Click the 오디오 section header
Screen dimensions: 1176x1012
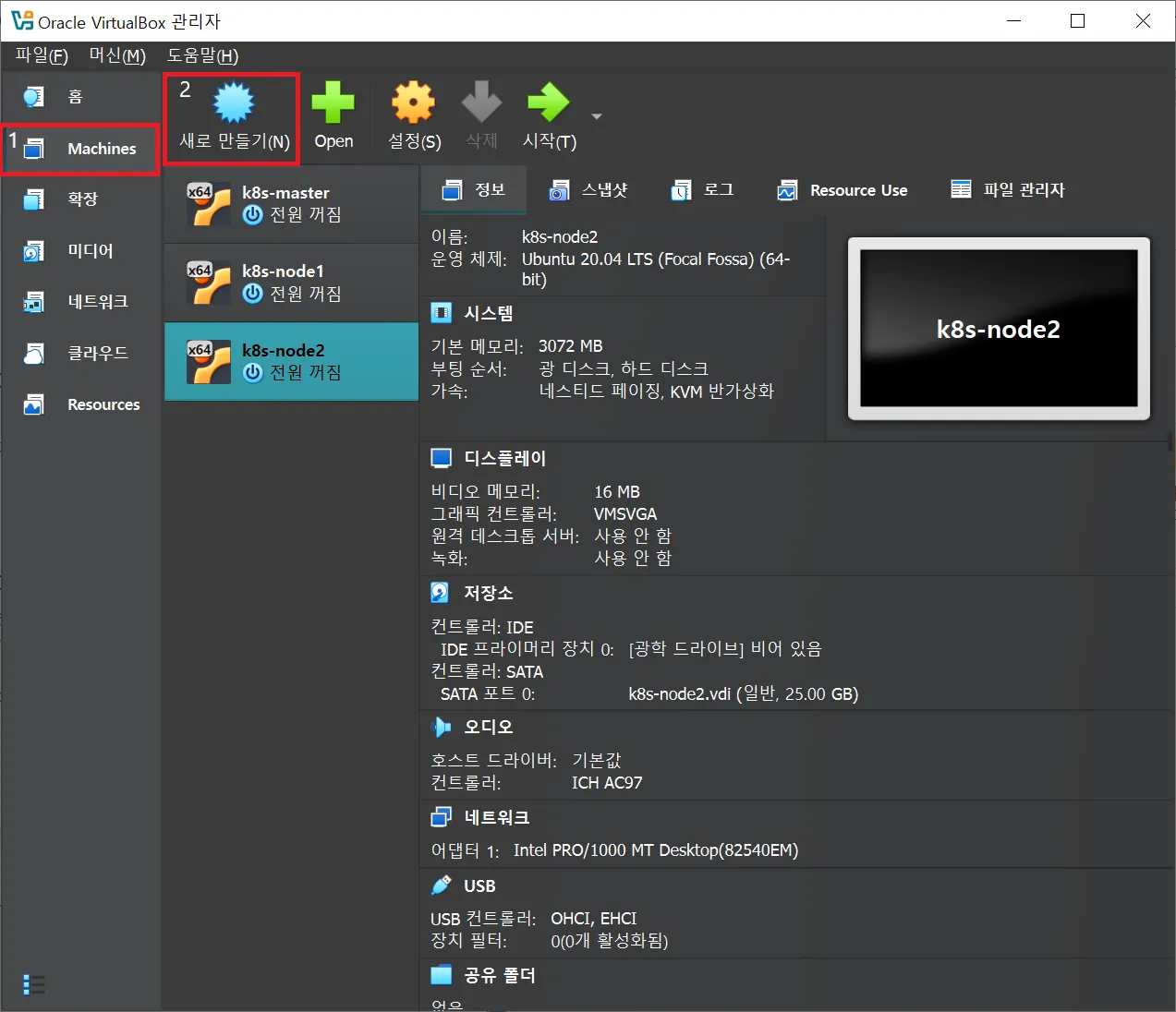tap(489, 727)
